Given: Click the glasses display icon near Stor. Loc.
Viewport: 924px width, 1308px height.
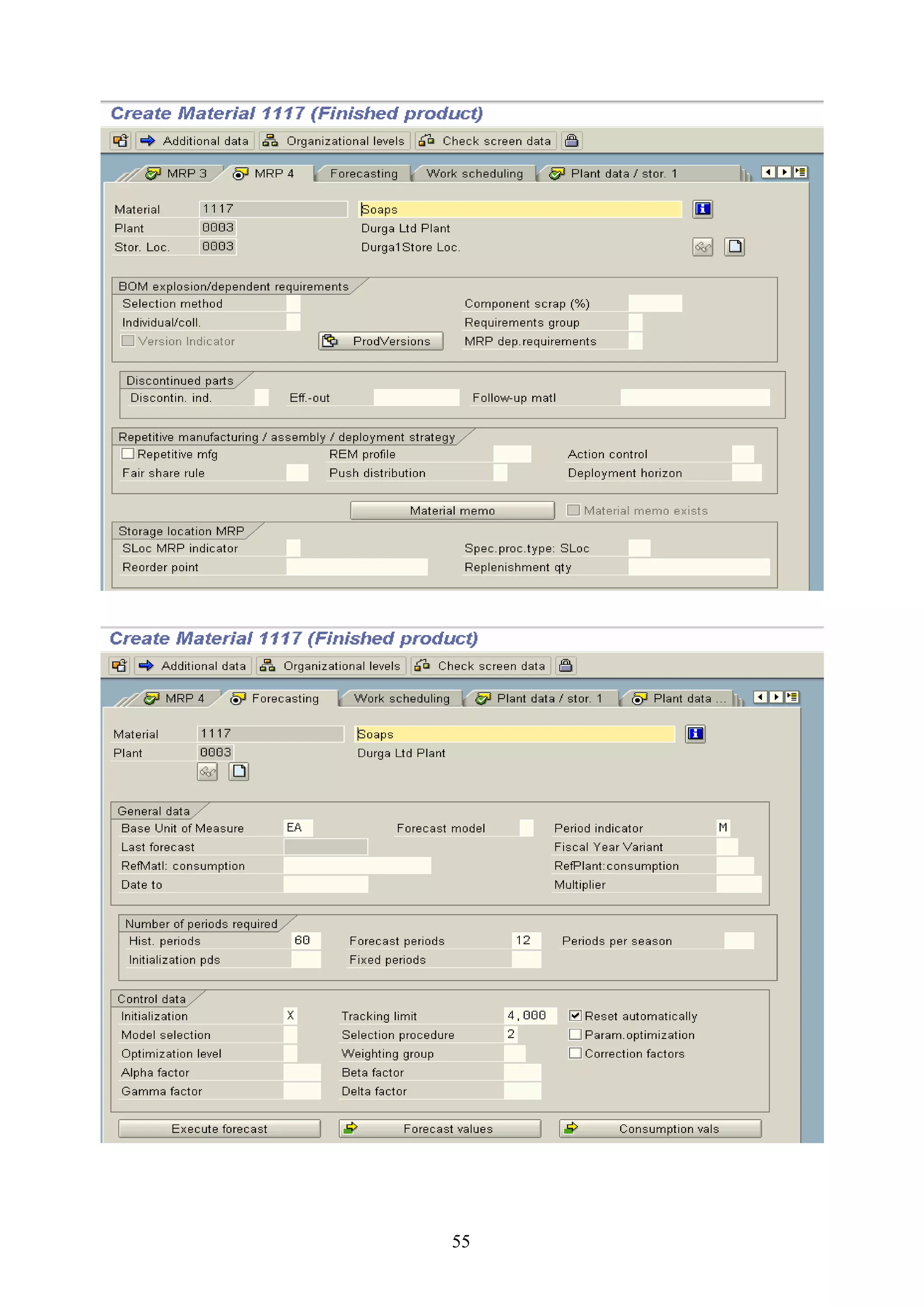Looking at the screenshot, I should click(702, 247).
